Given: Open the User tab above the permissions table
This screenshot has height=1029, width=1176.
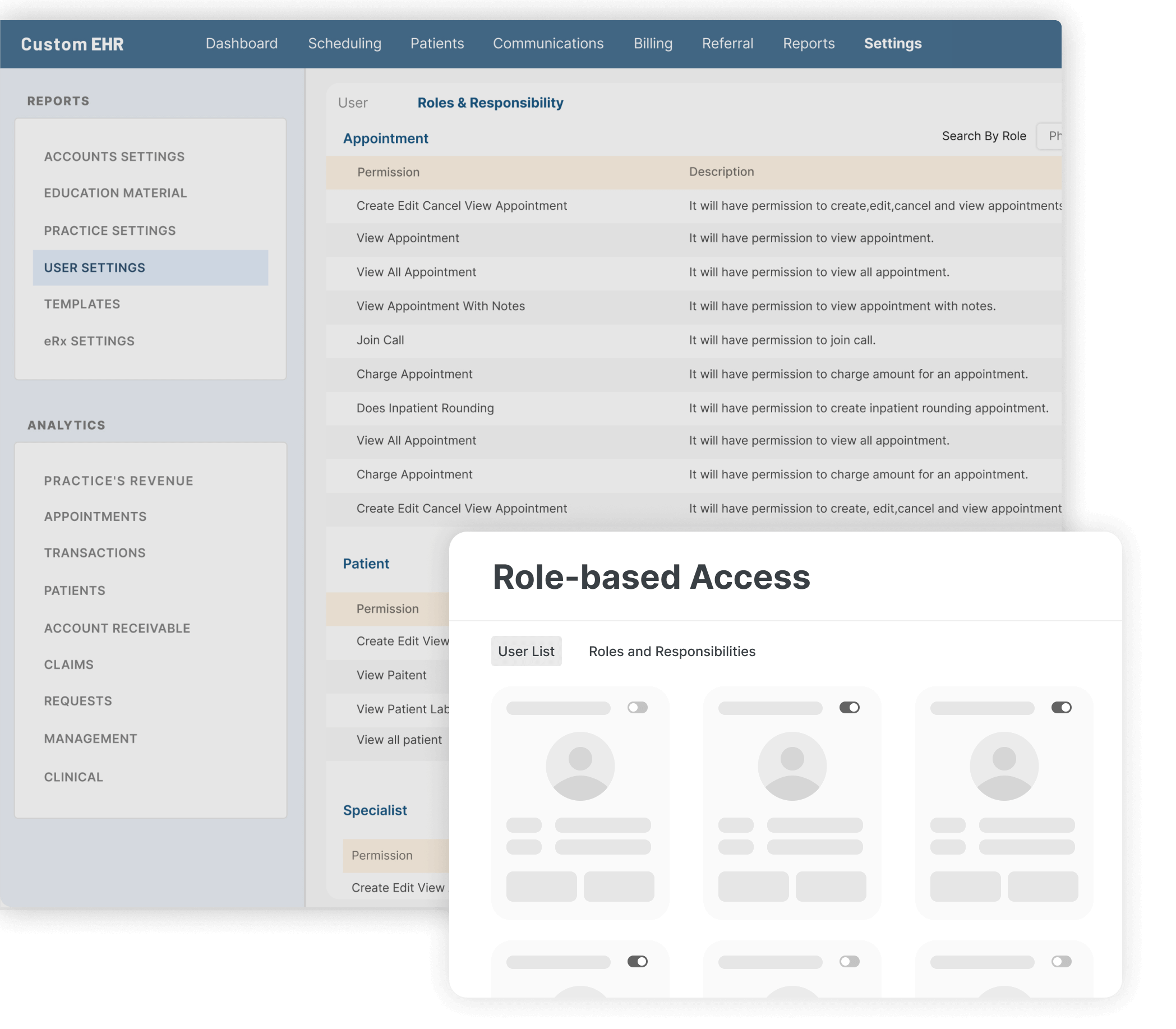Looking at the screenshot, I should tap(353, 102).
